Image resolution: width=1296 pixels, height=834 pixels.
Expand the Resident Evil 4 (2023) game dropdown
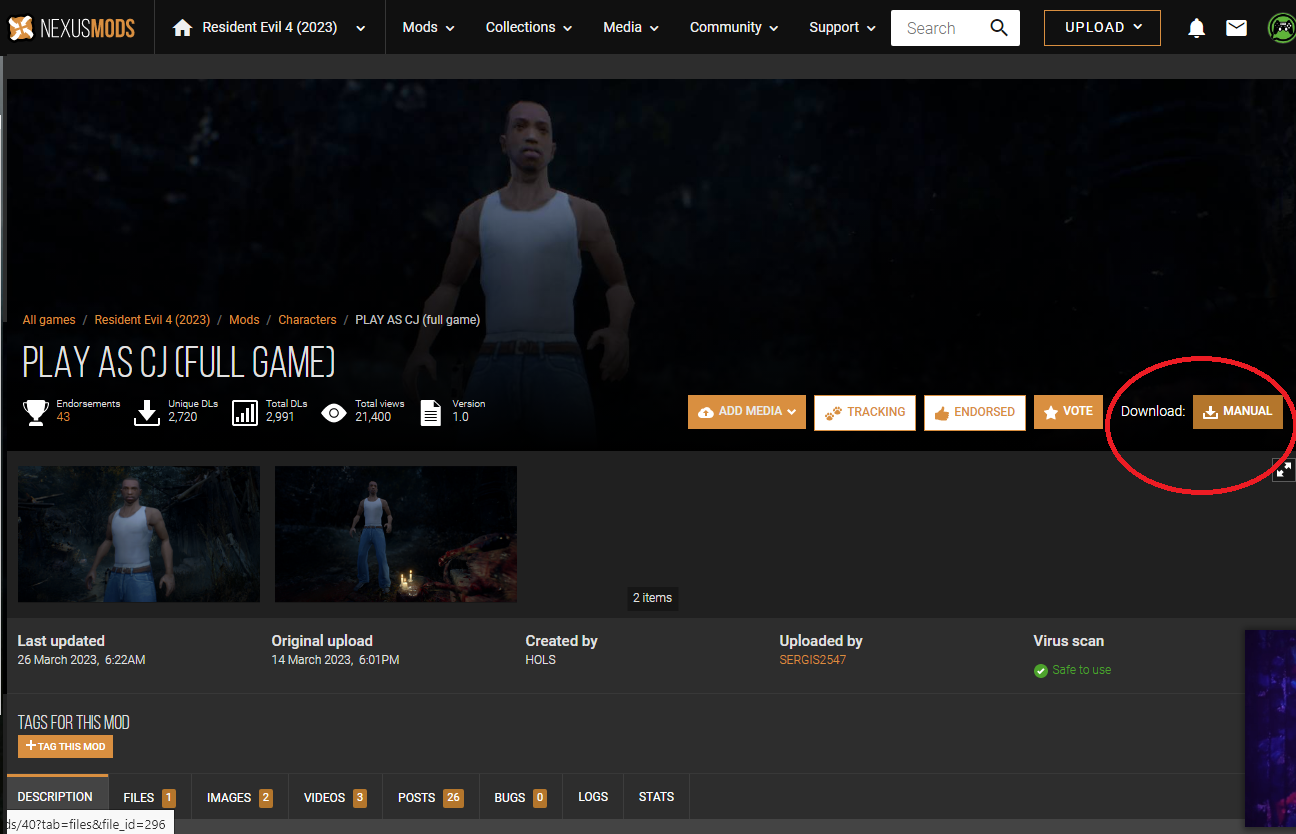click(x=360, y=29)
